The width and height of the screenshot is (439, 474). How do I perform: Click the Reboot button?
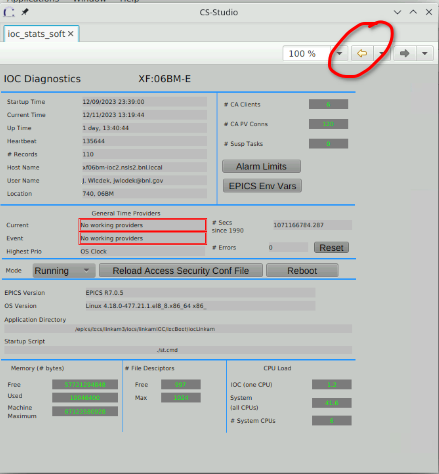[302, 270]
